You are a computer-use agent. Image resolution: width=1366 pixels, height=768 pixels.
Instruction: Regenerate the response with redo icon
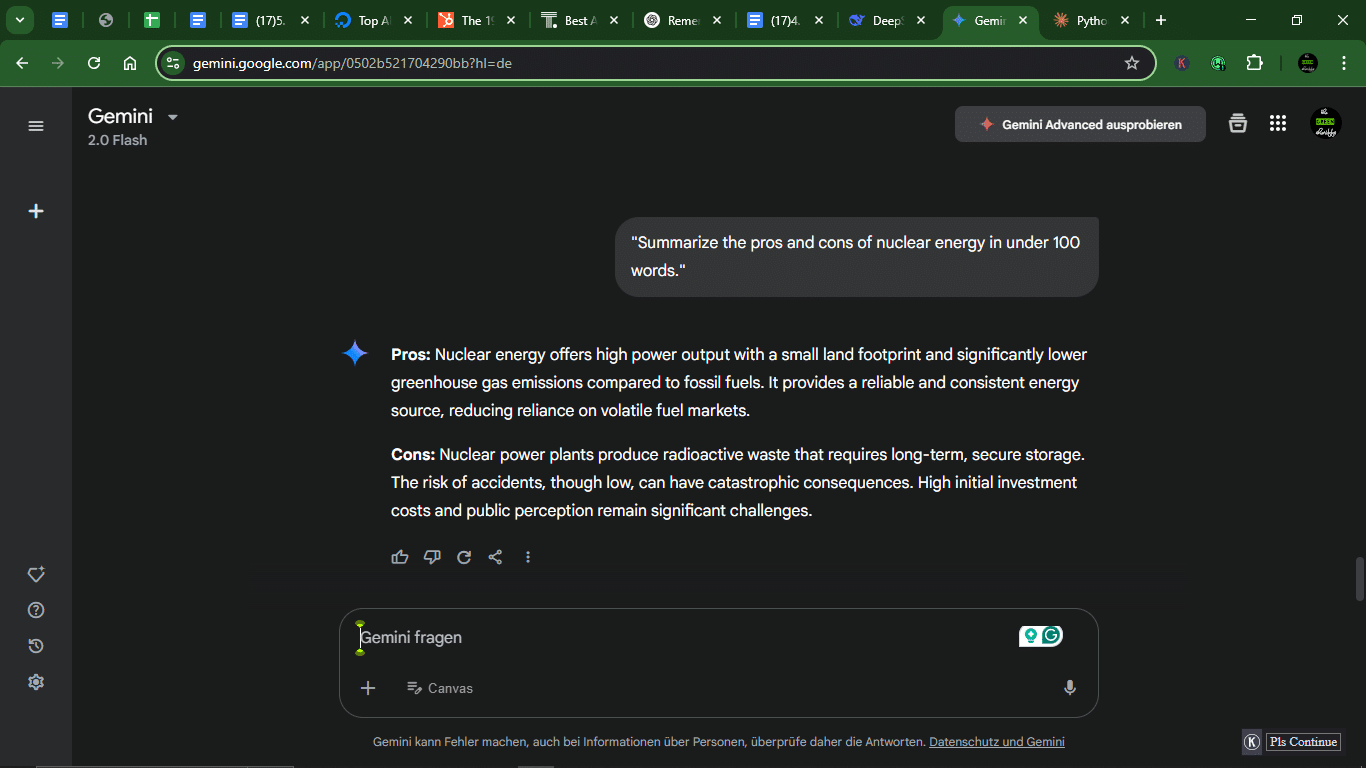click(x=464, y=557)
